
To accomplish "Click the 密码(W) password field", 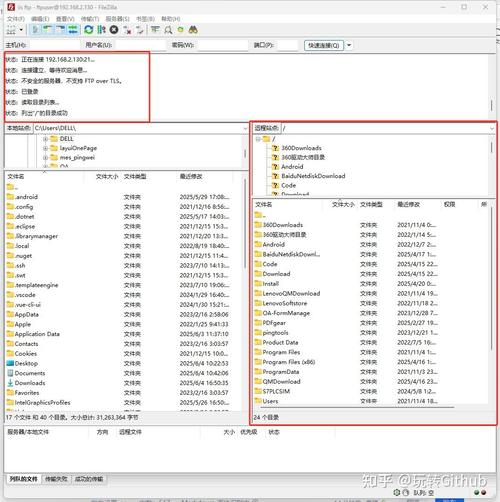I will tap(222, 45).
